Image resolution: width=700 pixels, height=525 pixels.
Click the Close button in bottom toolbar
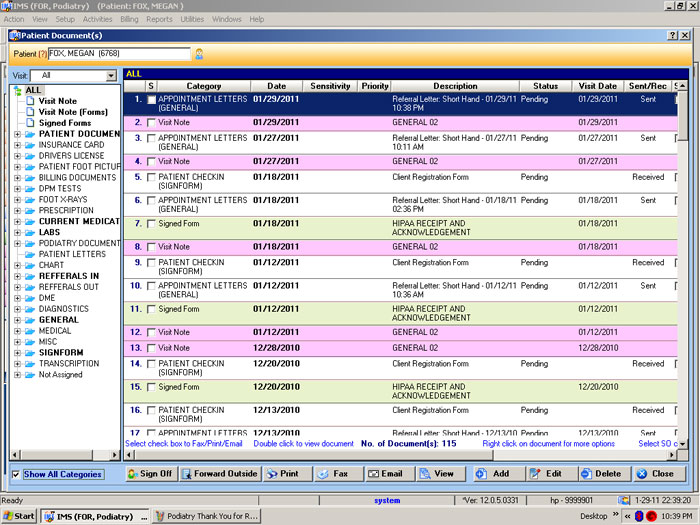point(659,474)
